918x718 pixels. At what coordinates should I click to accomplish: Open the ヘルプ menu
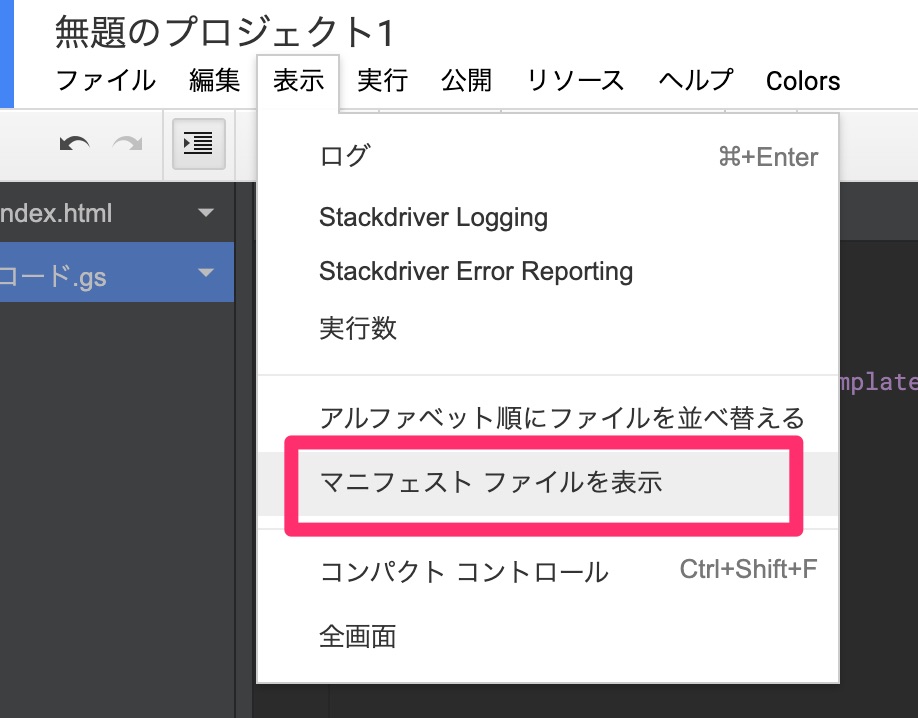coord(696,81)
